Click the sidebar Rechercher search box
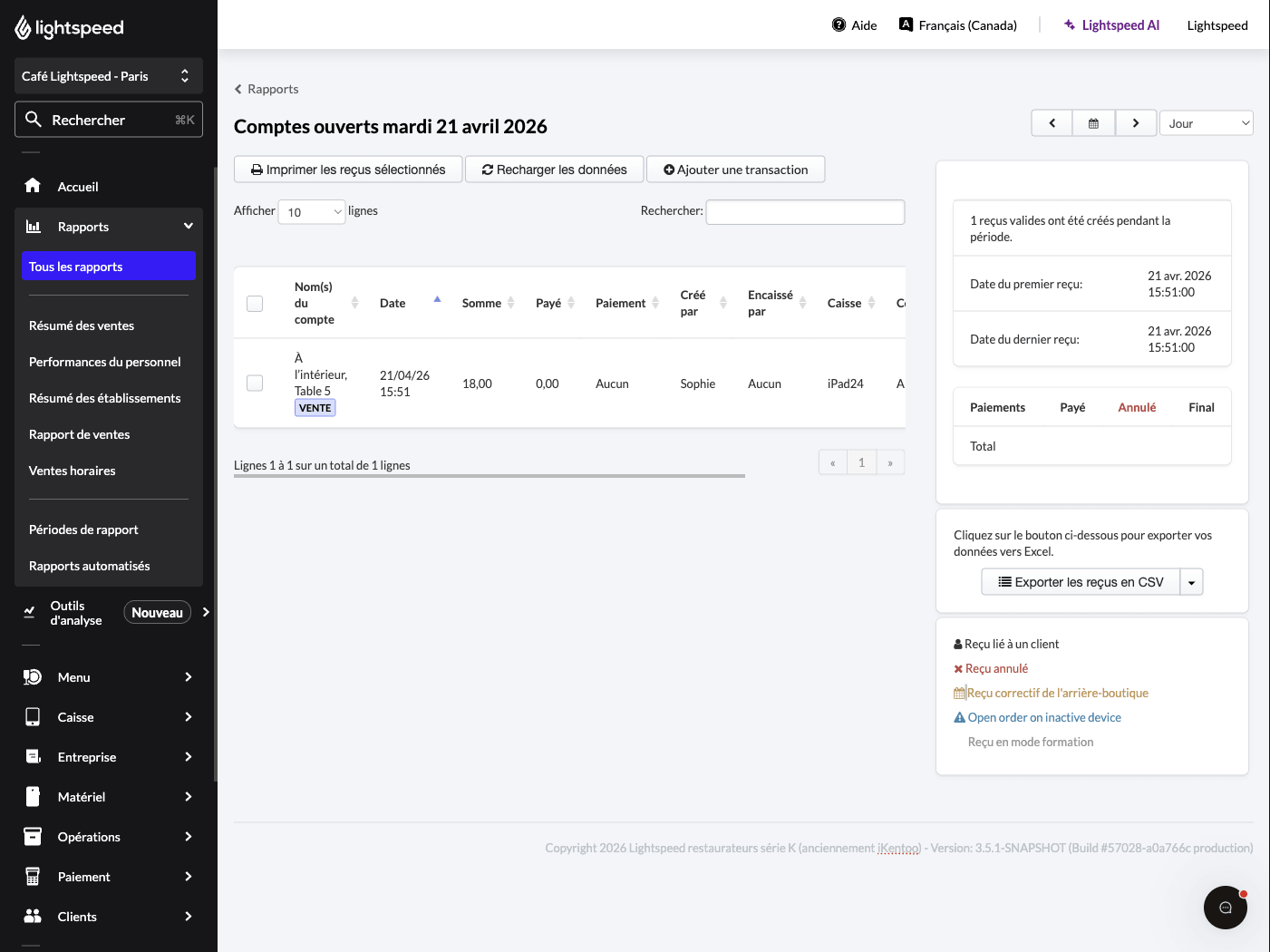The width and height of the screenshot is (1270, 952). 109,120
